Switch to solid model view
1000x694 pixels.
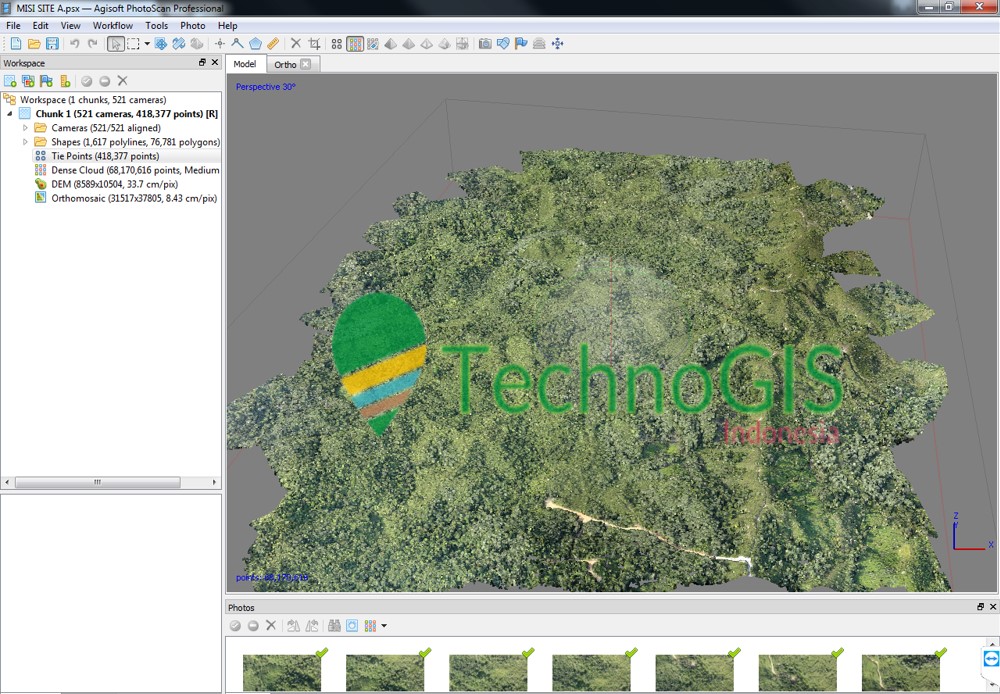409,43
